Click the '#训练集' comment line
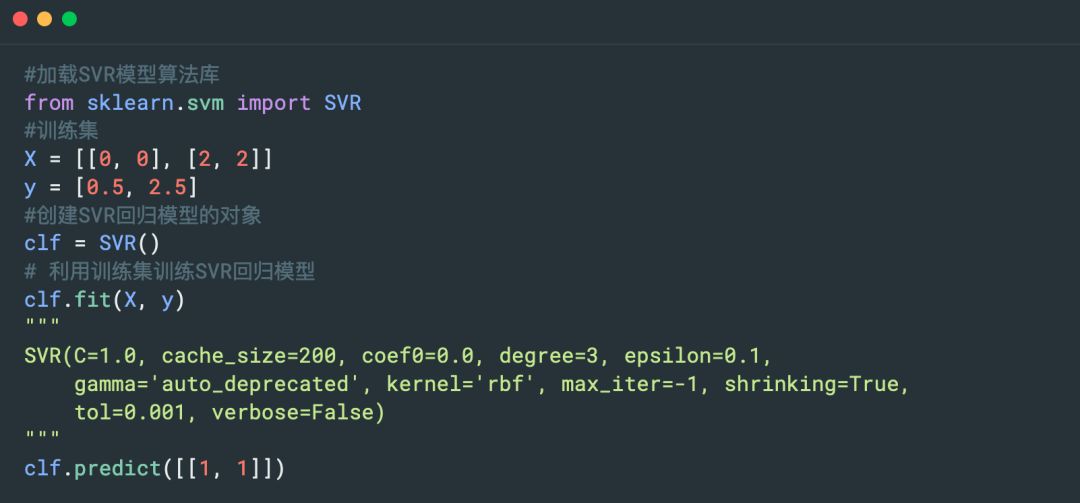The height and width of the screenshot is (503, 1080). point(62,131)
